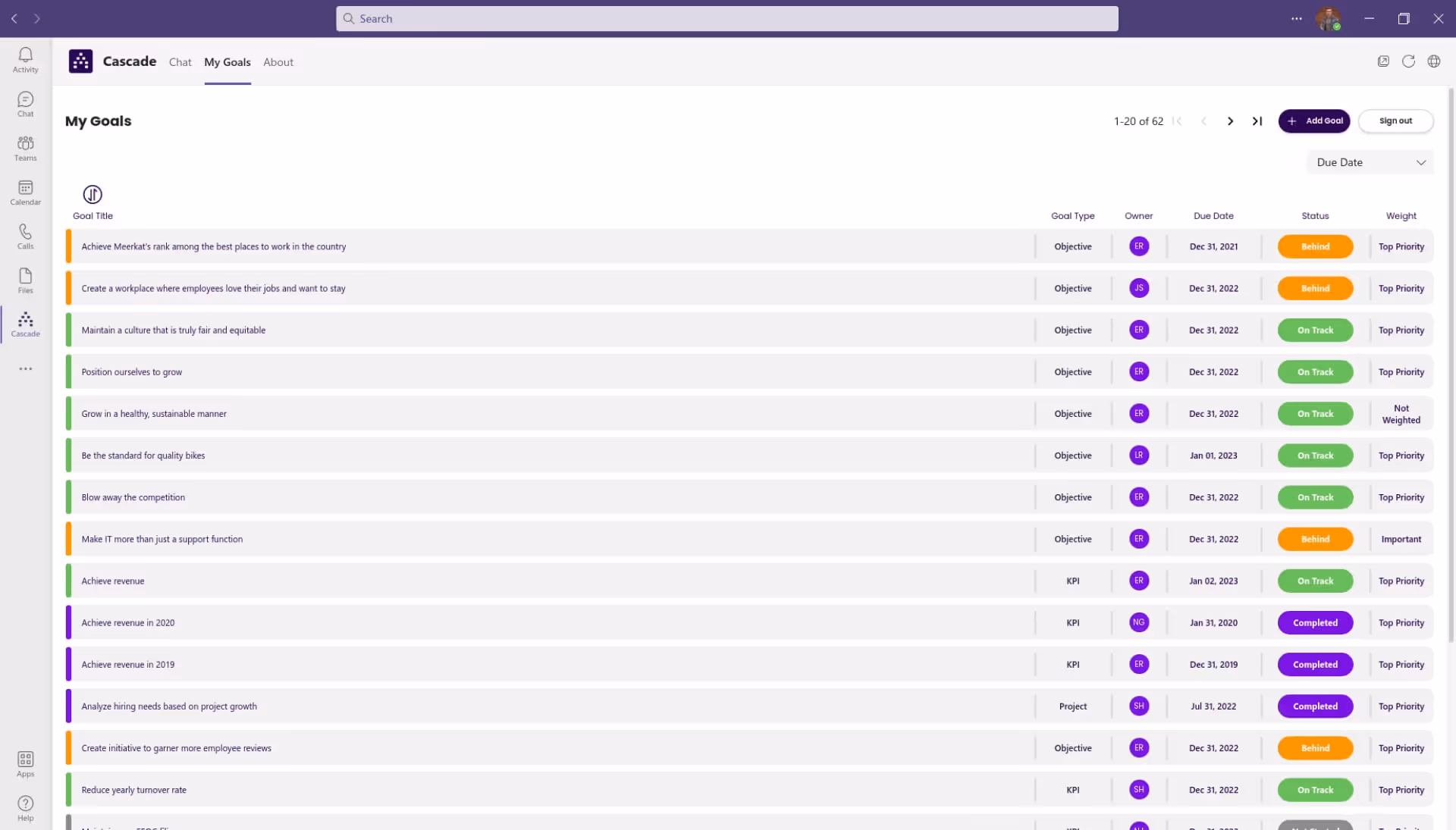Open the Activity bell icon in sidebar

[25, 59]
